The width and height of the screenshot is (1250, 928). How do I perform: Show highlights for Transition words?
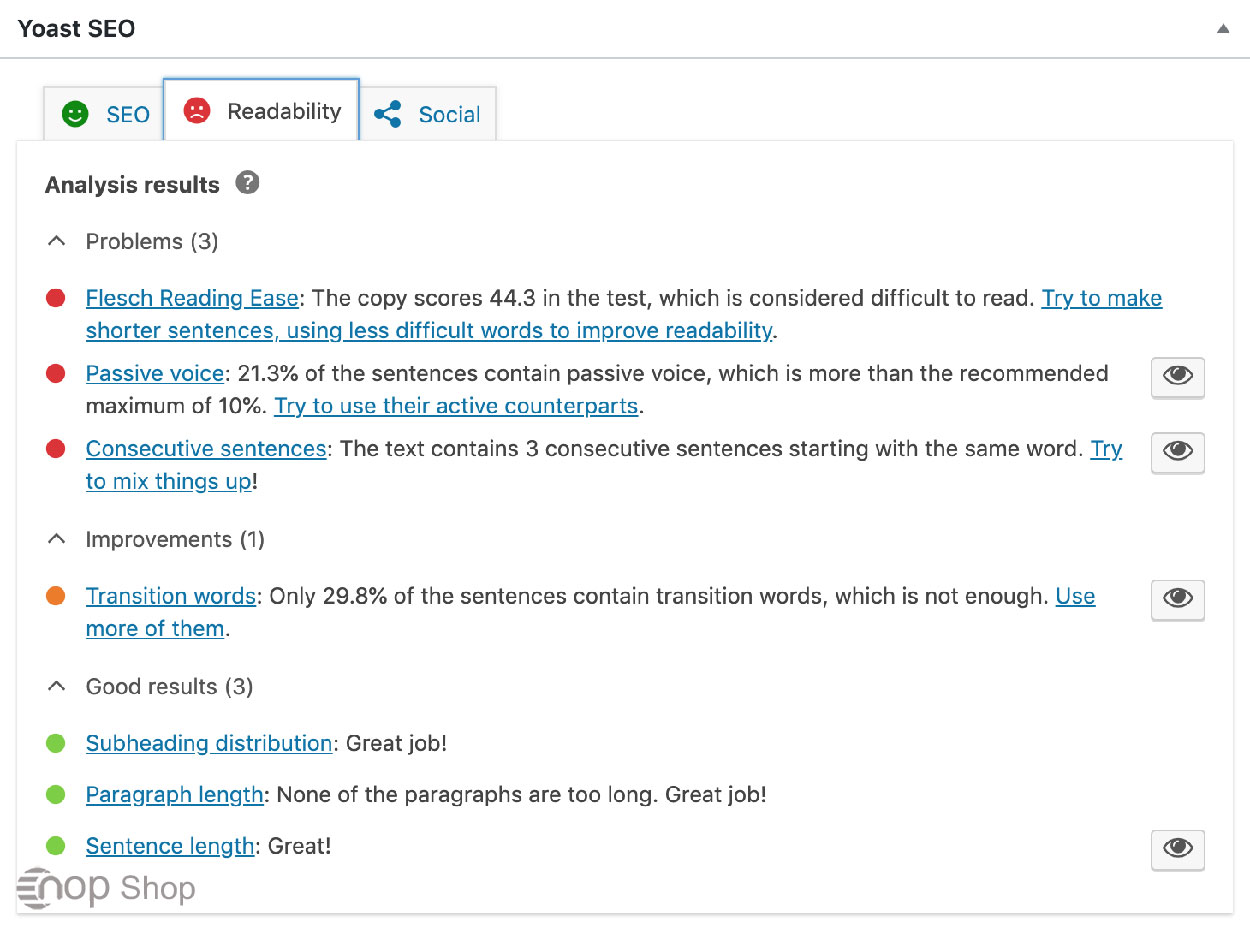(1177, 600)
